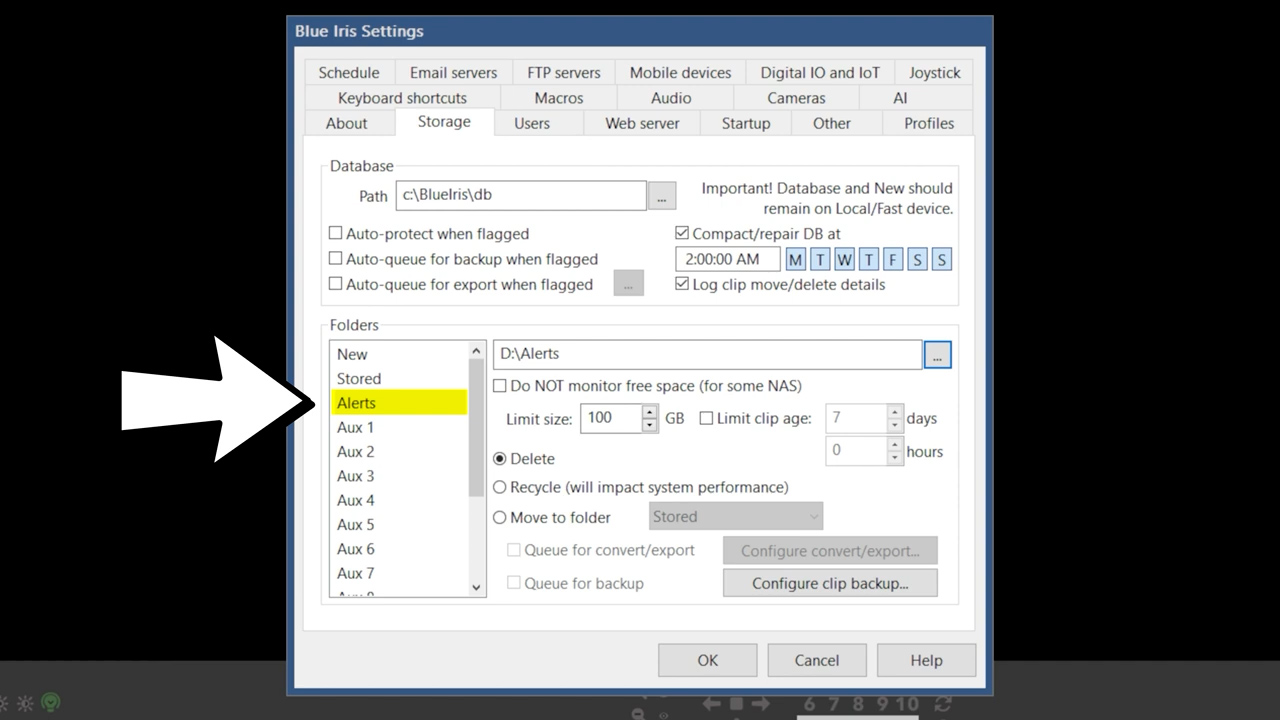Go to the Profiles tab
The width and height of the screenshot is (1280, 720).
click(929, 123)
